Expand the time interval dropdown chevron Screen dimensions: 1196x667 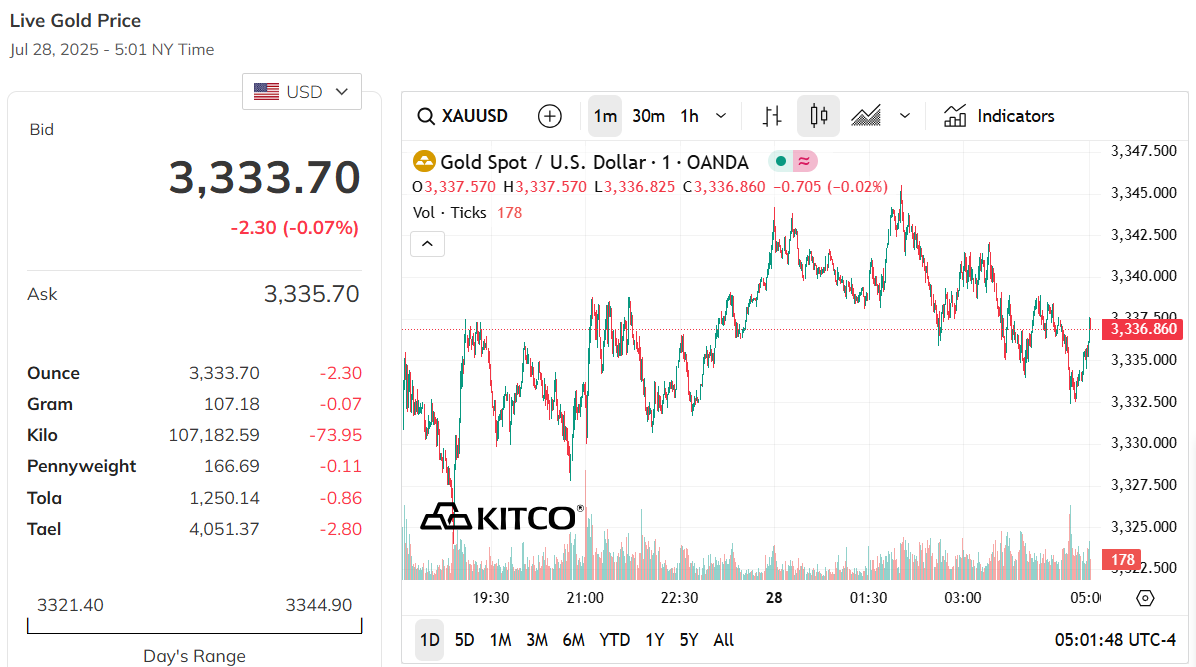click(x=721, y=116)
